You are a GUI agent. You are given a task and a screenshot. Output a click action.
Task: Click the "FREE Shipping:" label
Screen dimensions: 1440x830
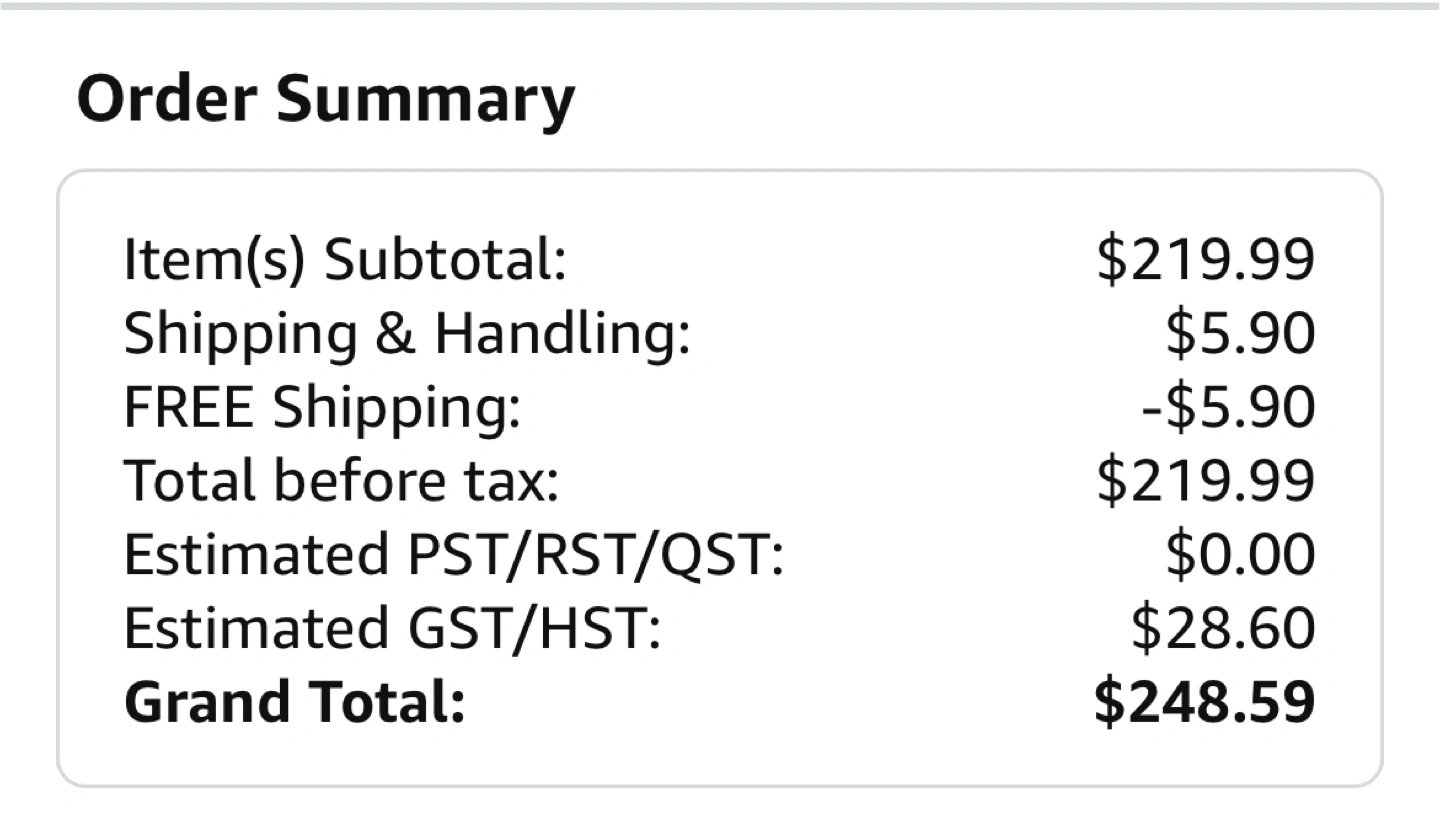(x=322, y=407)
